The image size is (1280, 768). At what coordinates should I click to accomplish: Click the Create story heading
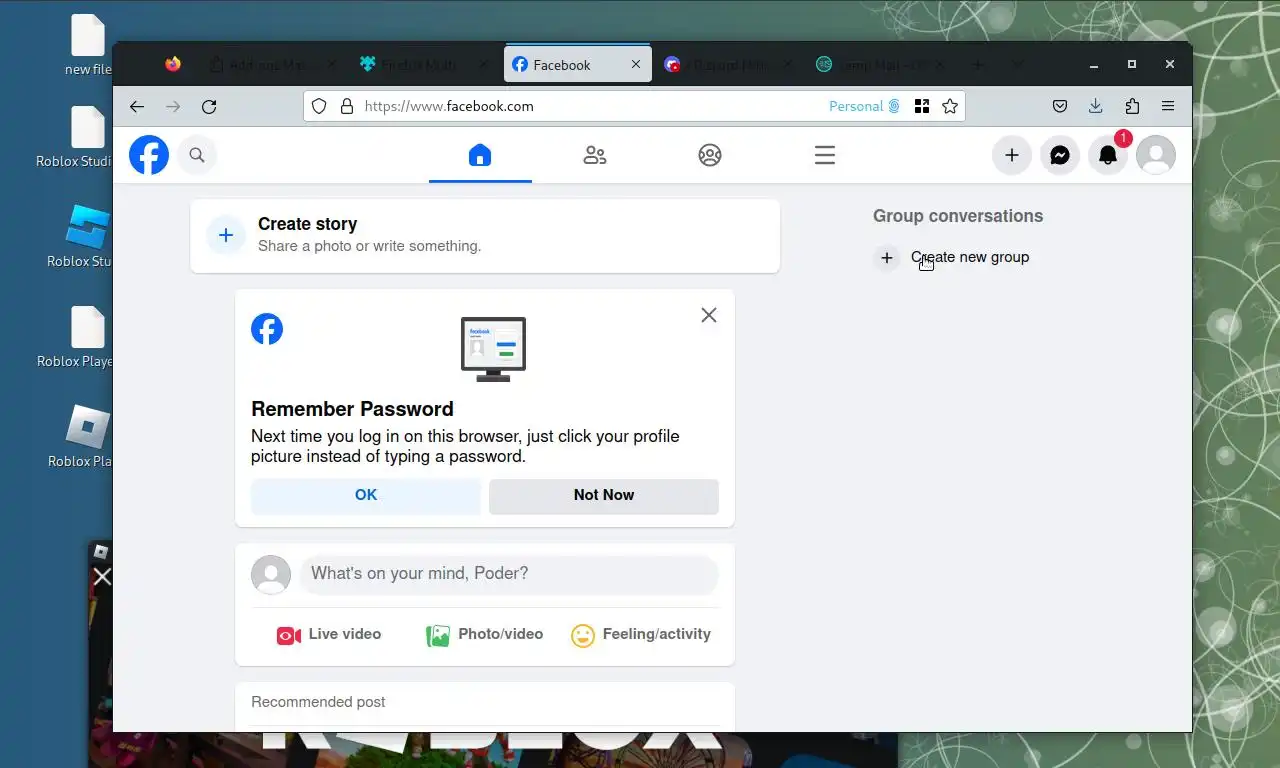pyautogui.click(x=307, y=224)
